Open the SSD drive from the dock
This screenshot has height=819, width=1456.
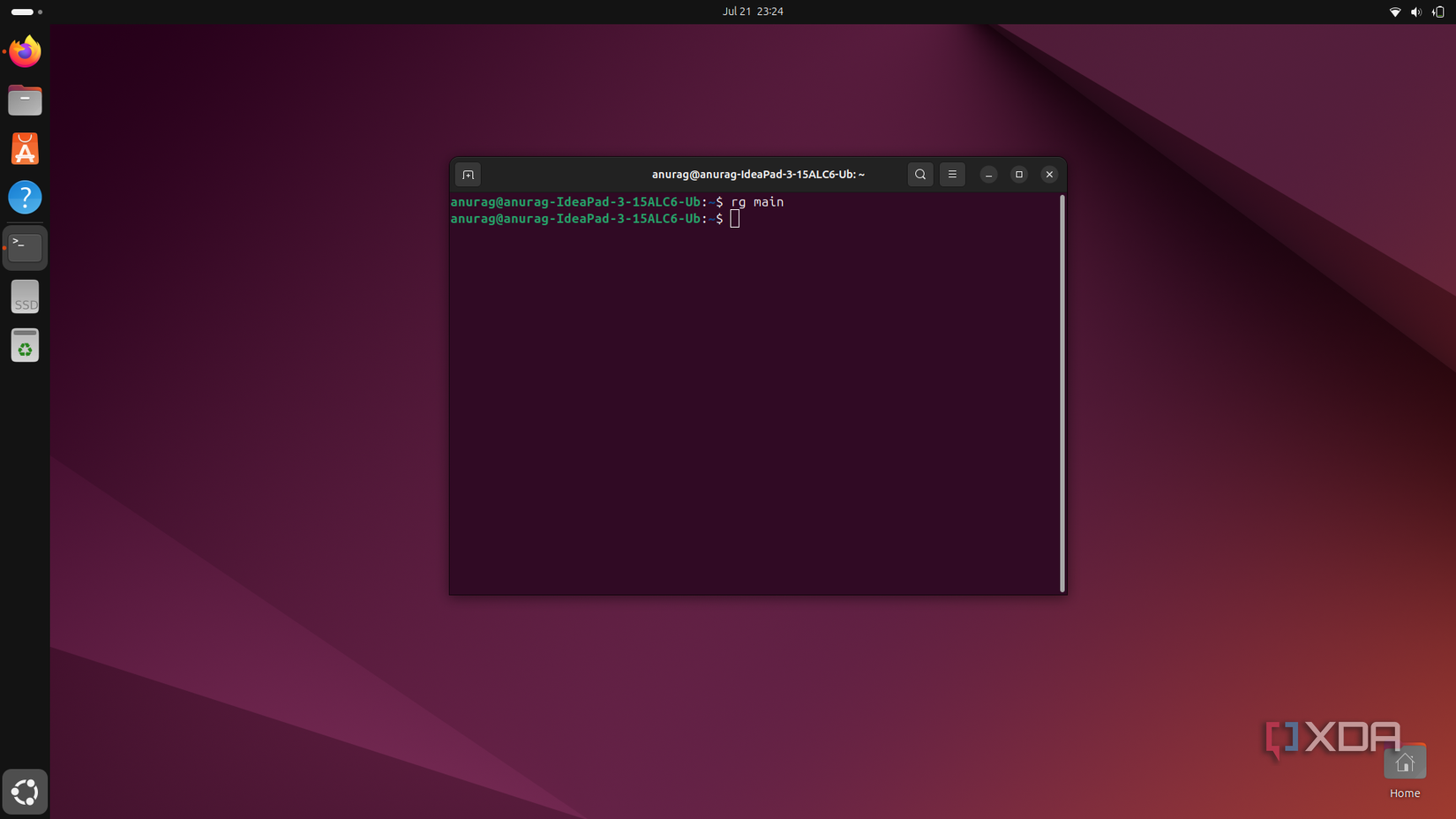[x=25, y=297]
